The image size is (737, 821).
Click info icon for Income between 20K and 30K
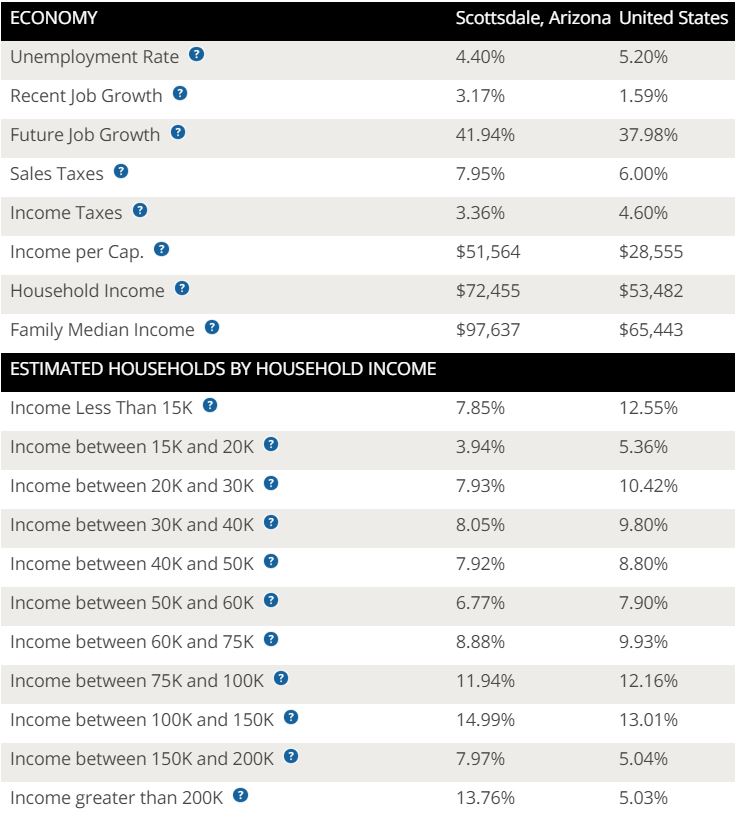pyautogui.click(x=271, y=483)
